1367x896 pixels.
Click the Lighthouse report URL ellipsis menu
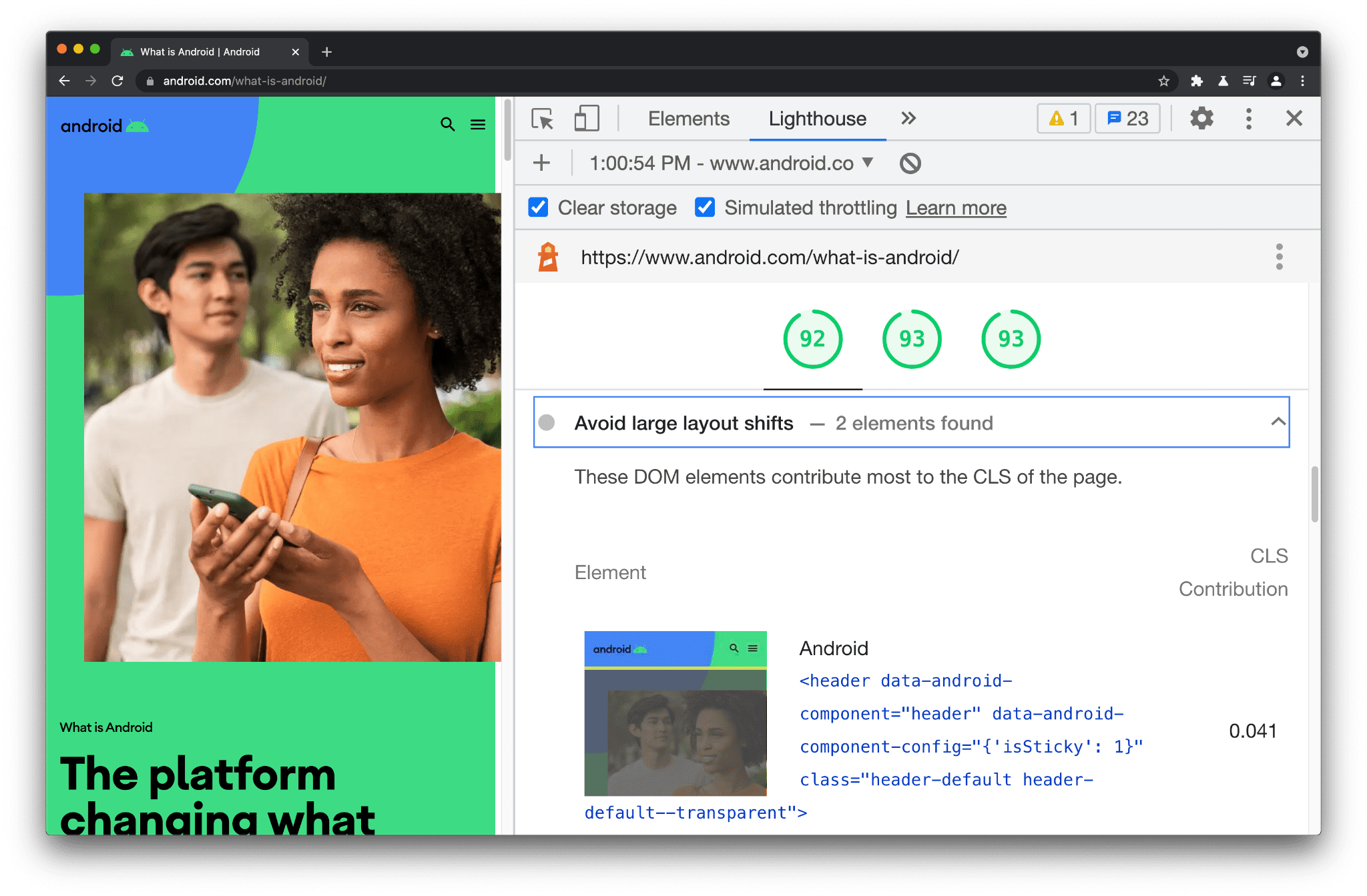1279,258
